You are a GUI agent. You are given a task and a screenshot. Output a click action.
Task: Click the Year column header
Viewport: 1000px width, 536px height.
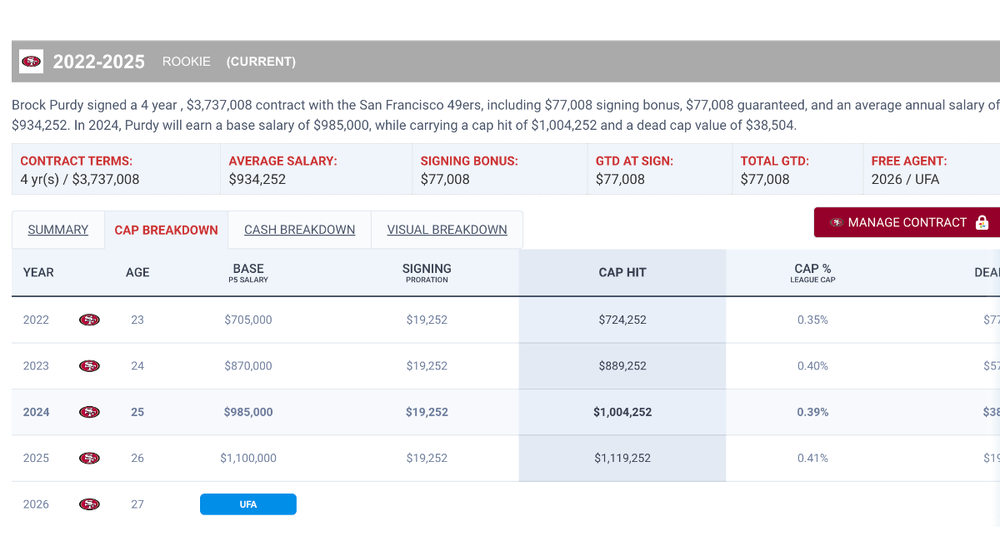pyautogui.click(x=39, y=272)
